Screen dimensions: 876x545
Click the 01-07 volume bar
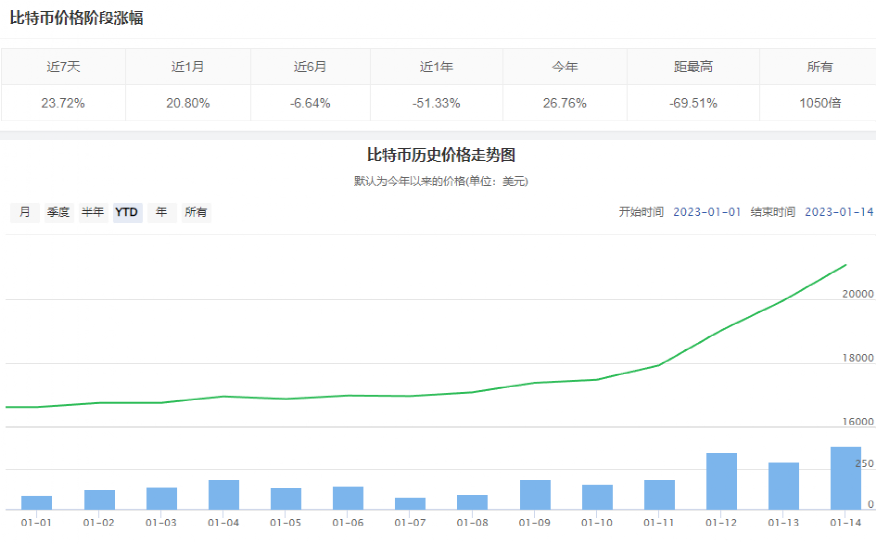(410, 503)
